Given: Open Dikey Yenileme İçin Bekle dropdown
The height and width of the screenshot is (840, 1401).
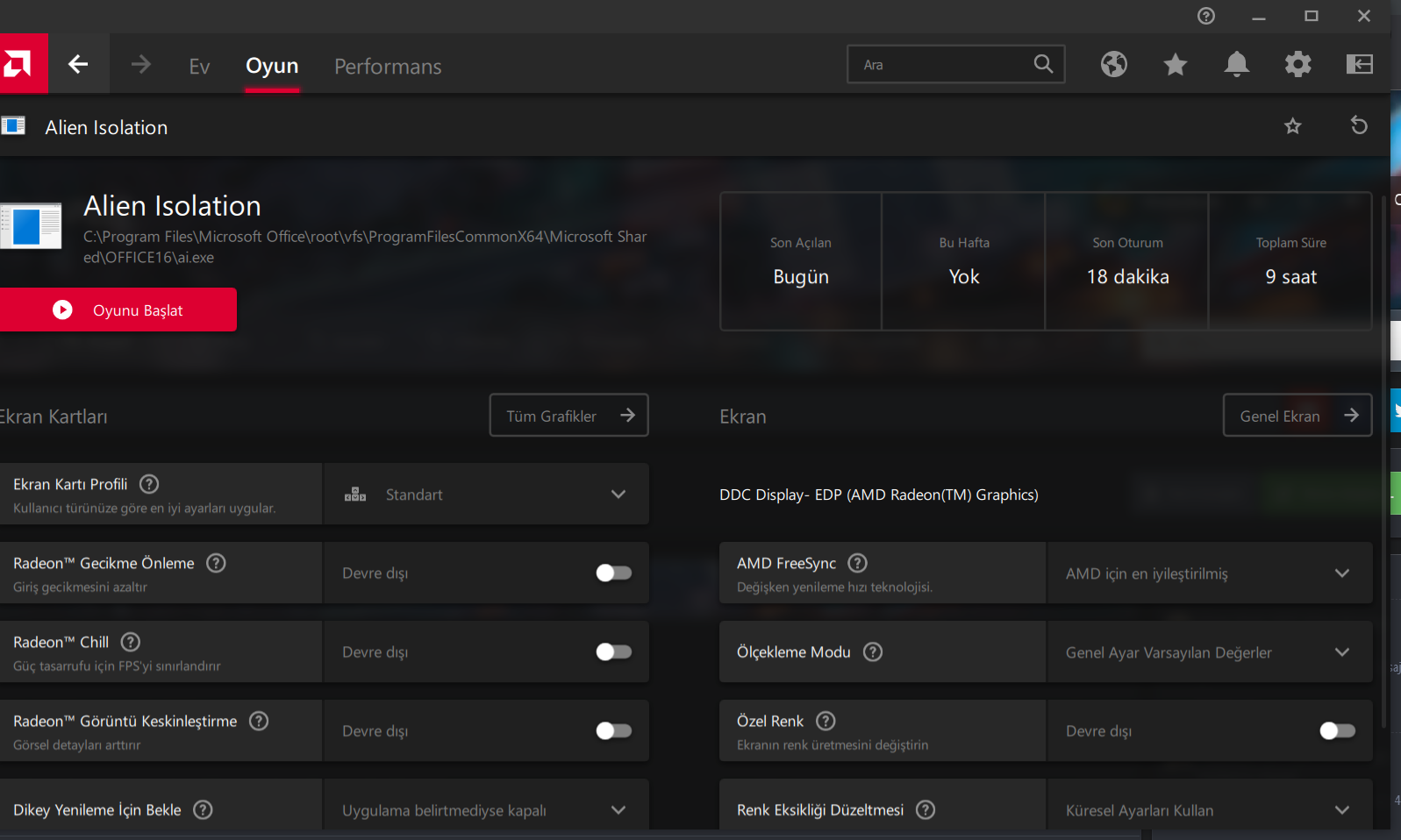Looking at the screenshot, I should pos(486,804).
